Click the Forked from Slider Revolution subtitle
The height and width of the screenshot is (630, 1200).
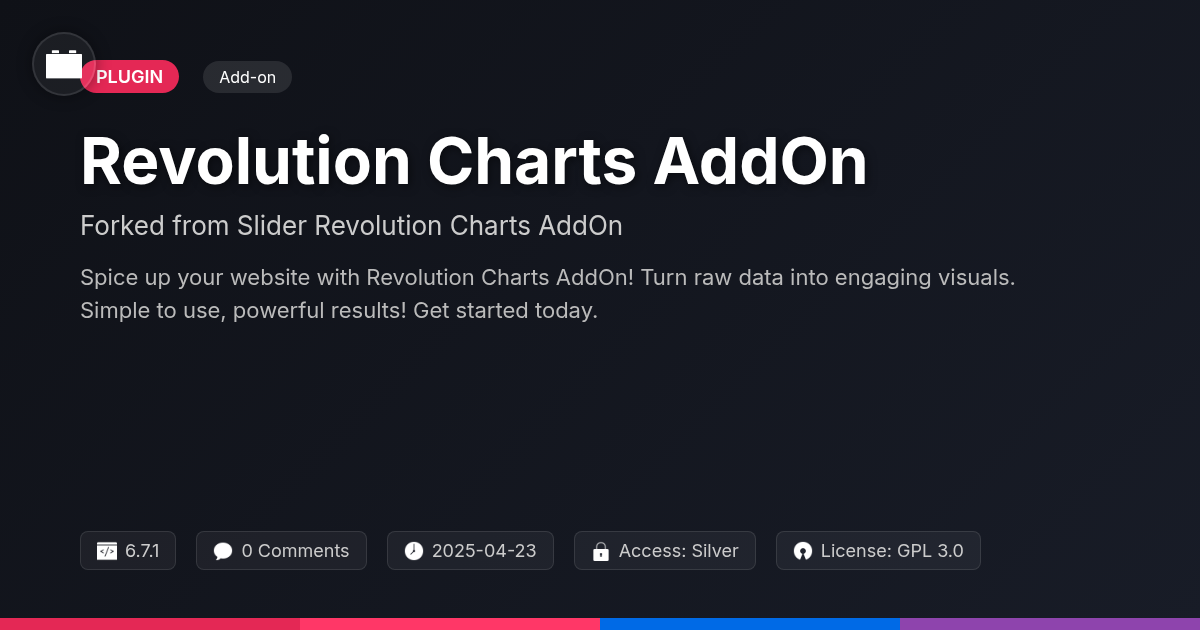[351, 226]
